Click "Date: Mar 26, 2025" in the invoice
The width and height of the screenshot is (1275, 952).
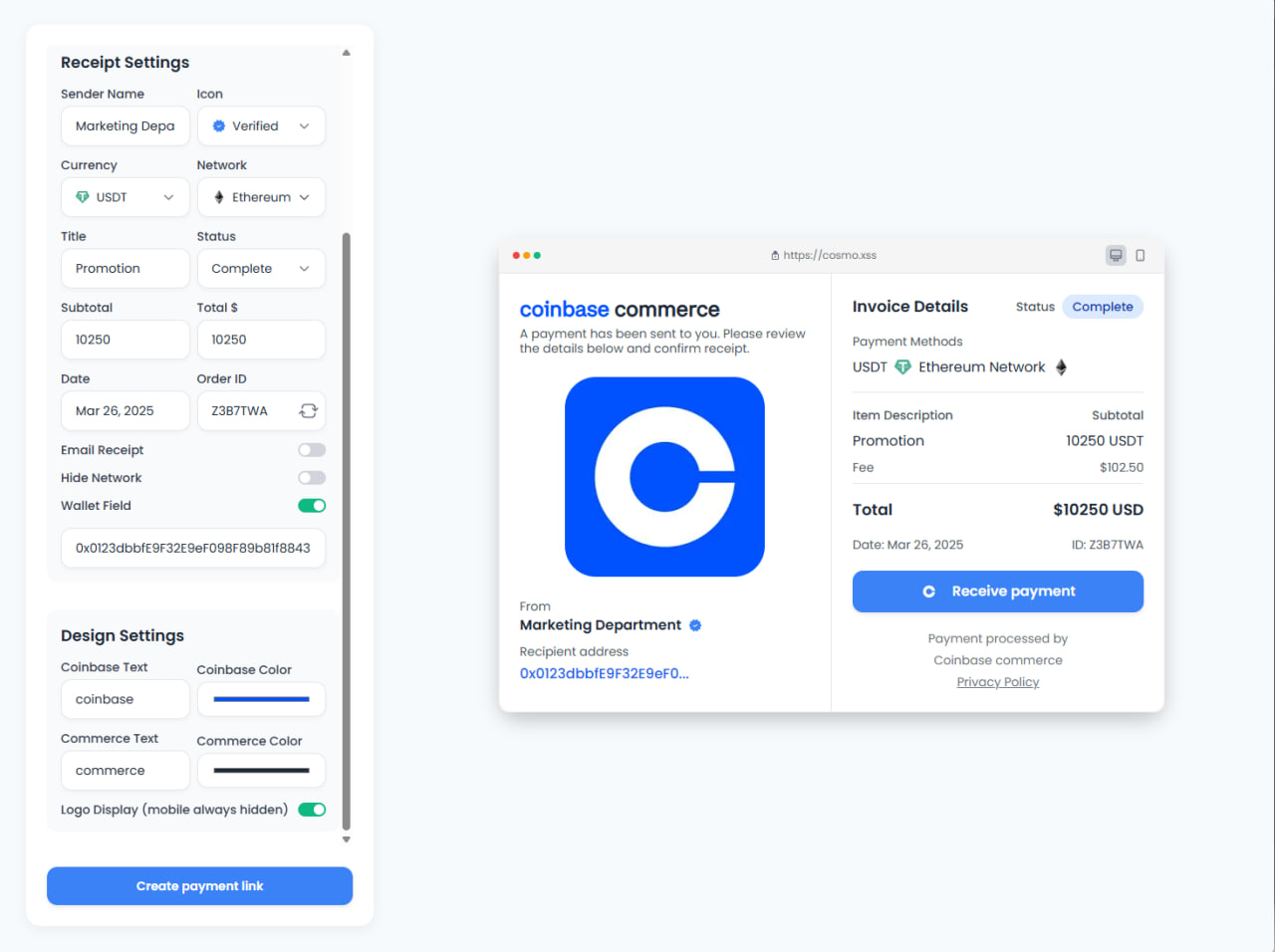click(x=907, y=545)
